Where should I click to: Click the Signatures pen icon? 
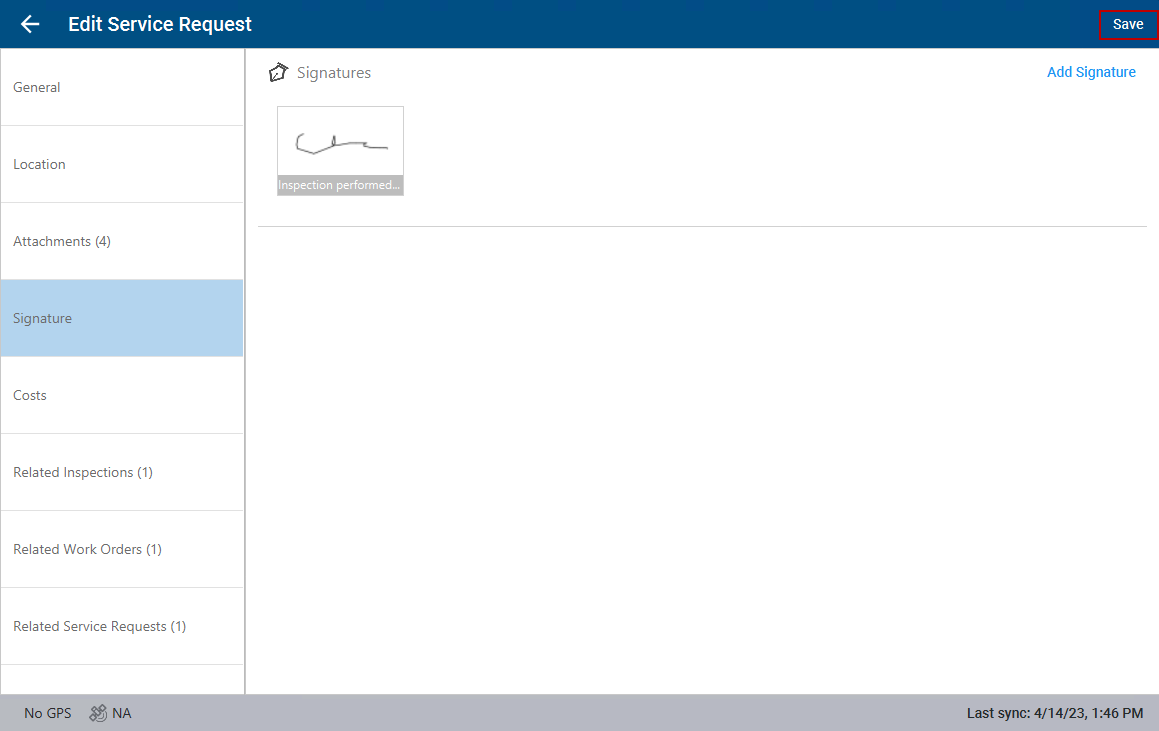278,73
